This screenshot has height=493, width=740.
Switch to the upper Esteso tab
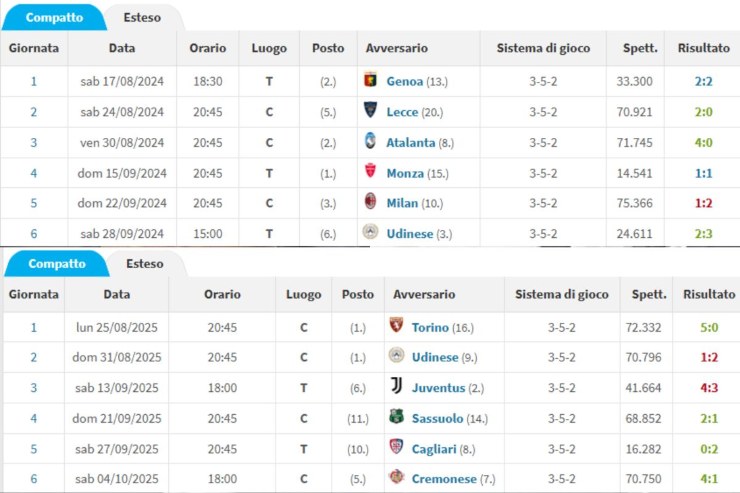coord(142,17)
